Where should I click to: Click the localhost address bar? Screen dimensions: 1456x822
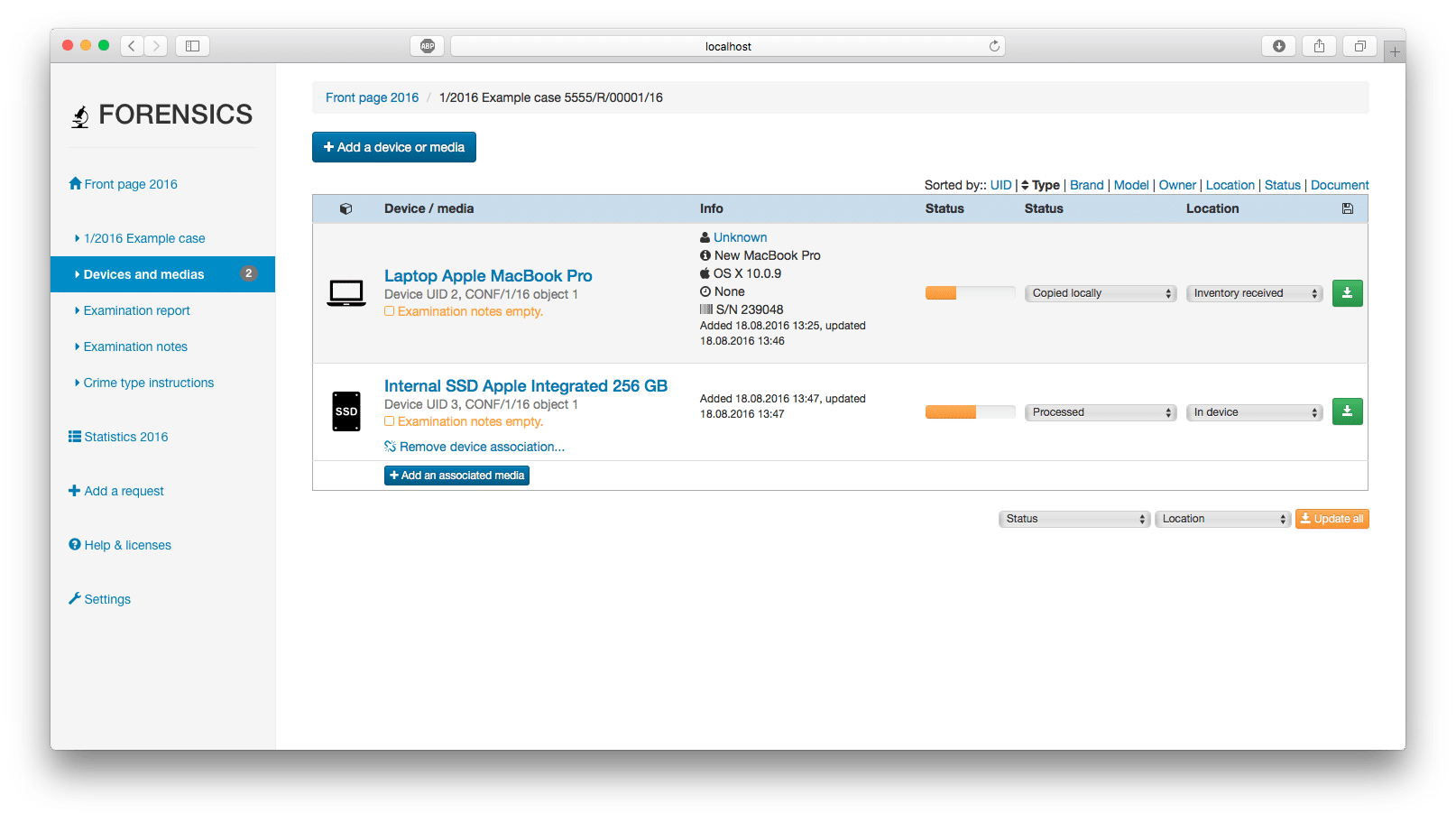pyautogui.click(x=727, y=46)
